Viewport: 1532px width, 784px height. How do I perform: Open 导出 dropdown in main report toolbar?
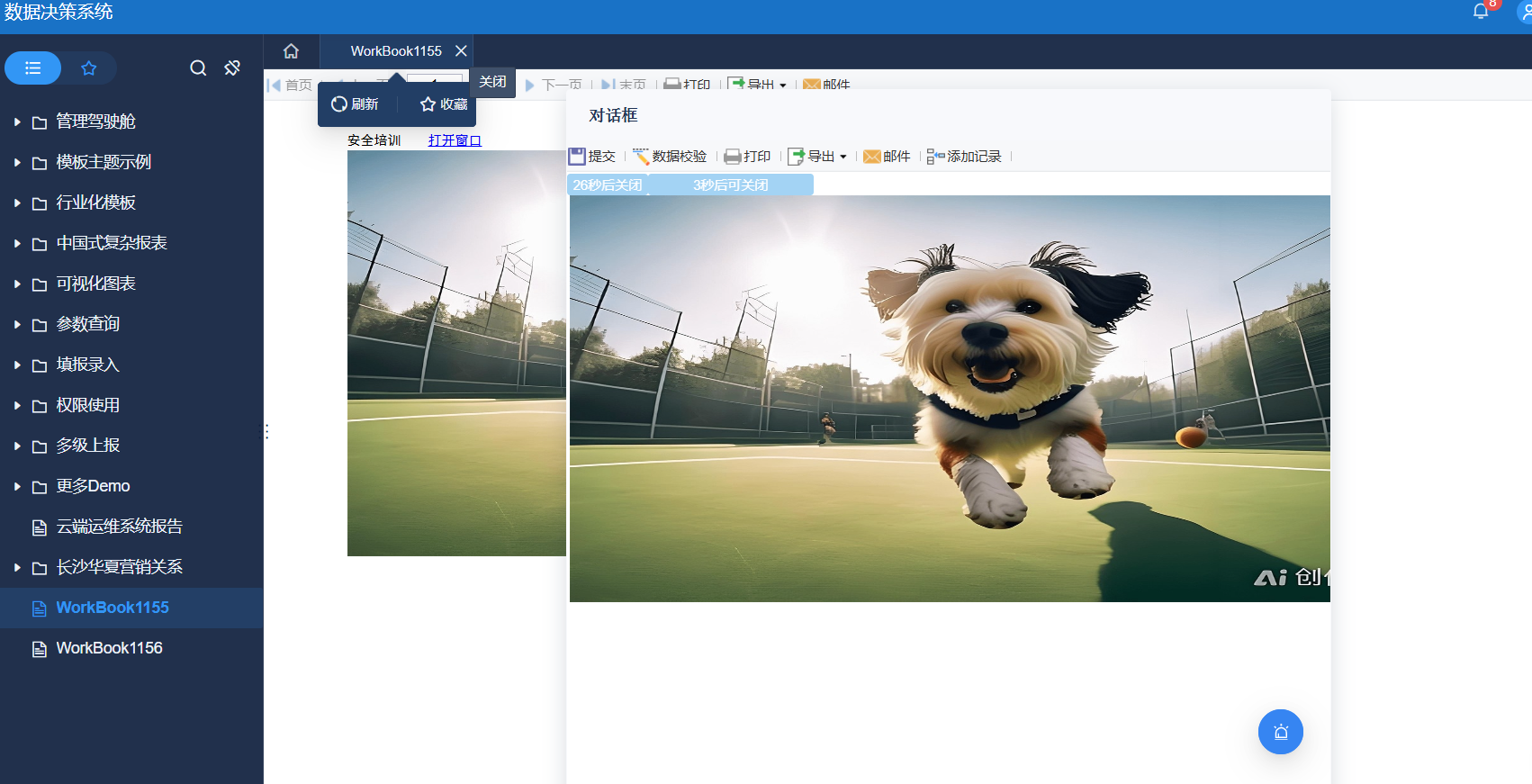click(757, 85)
